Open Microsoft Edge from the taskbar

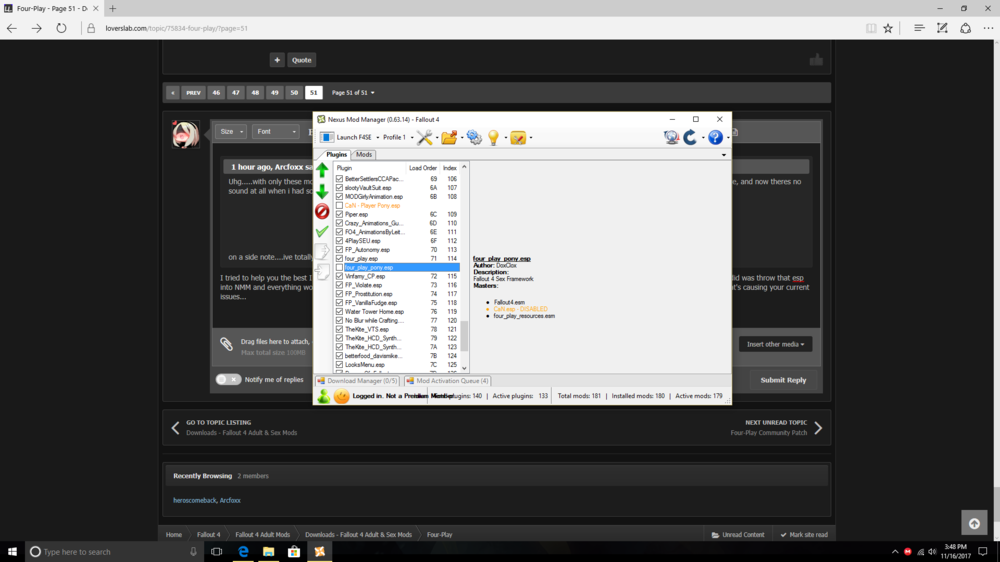coord(243,552)
